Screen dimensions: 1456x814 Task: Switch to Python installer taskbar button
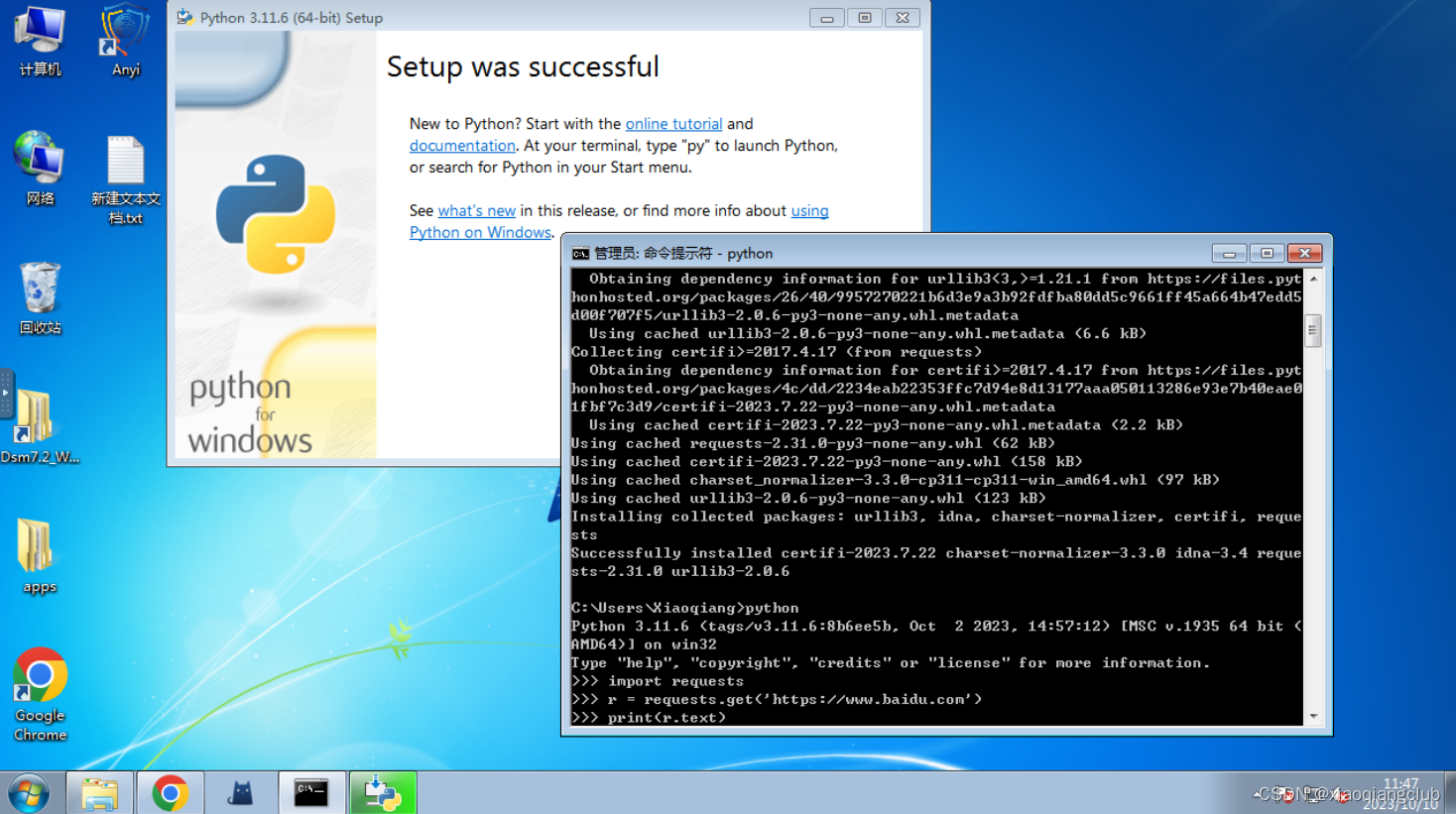383,793
